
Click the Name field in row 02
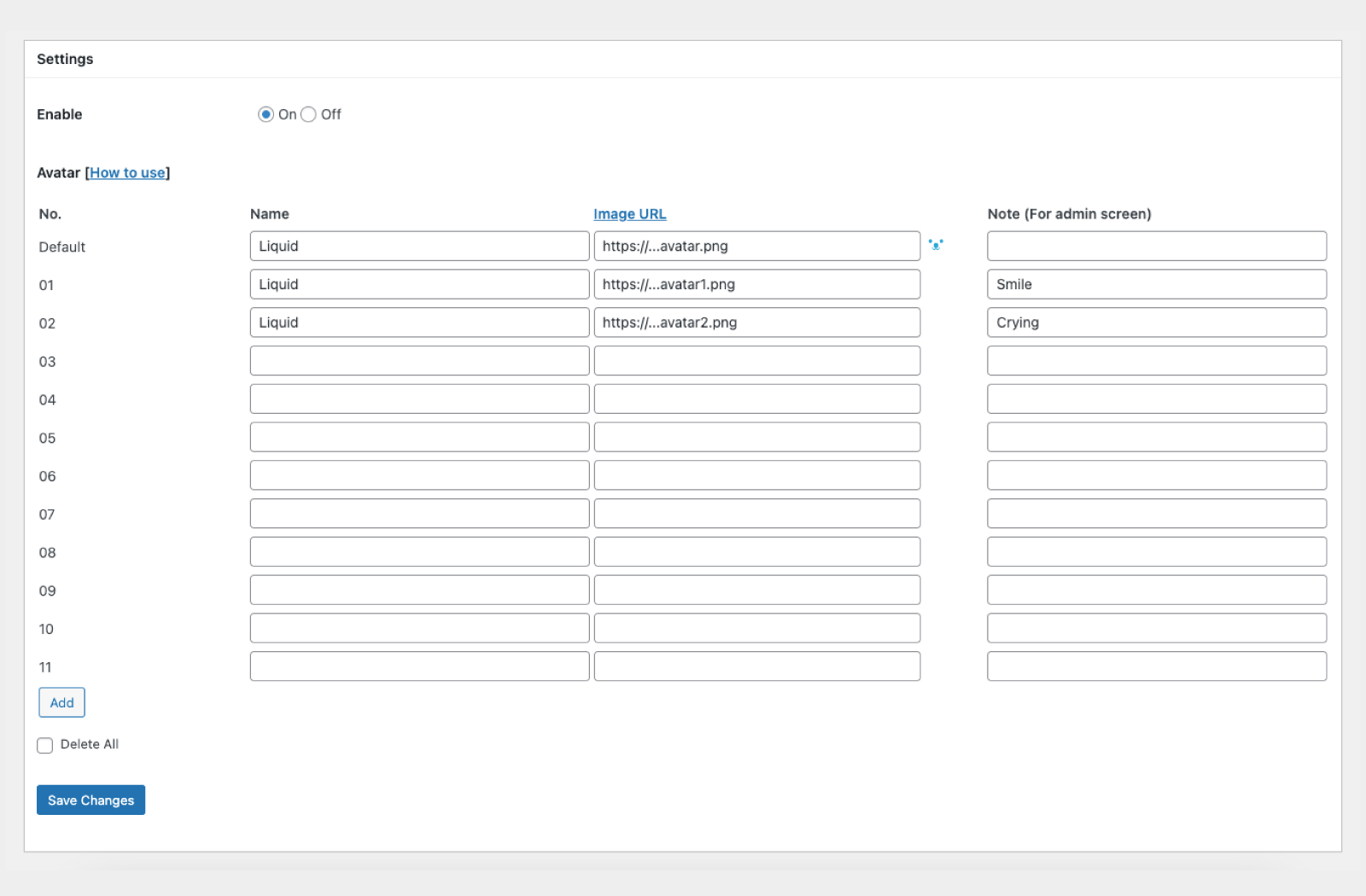419,323
